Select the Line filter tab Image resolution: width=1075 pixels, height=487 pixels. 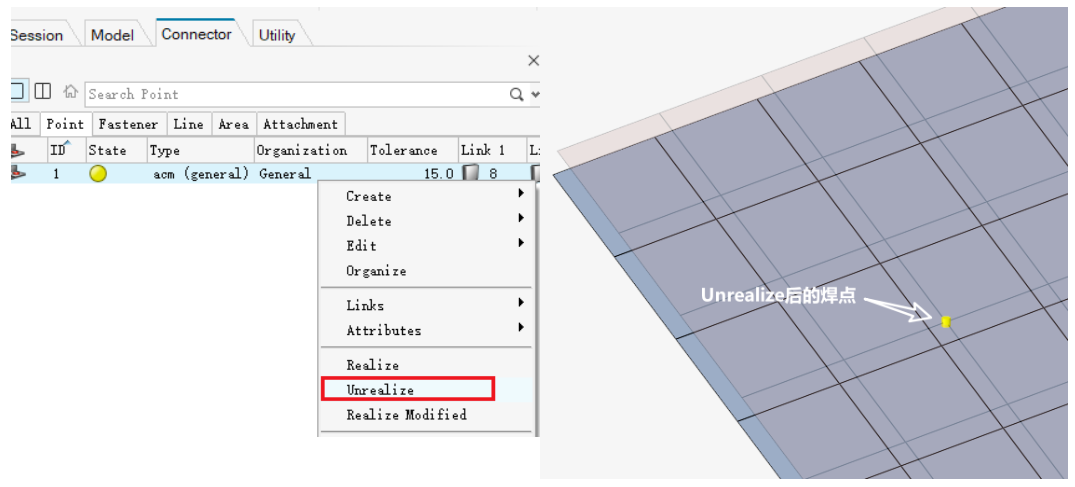[189, 124]
